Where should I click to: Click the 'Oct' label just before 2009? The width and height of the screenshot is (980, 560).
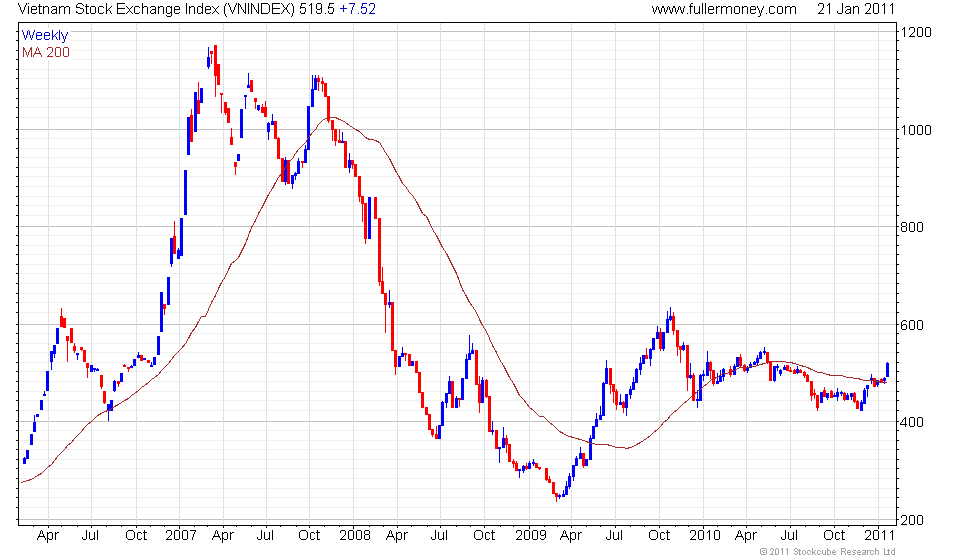484,536
